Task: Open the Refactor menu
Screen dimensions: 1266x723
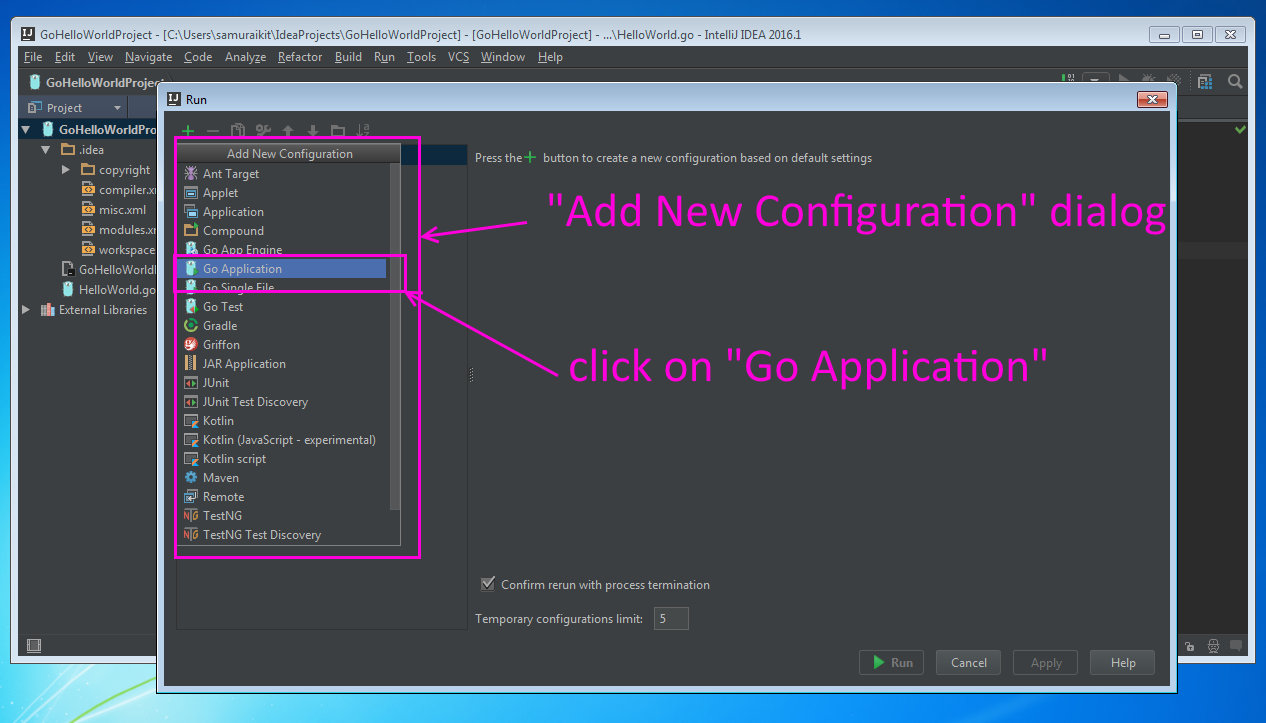Action: tap(300, 57)
